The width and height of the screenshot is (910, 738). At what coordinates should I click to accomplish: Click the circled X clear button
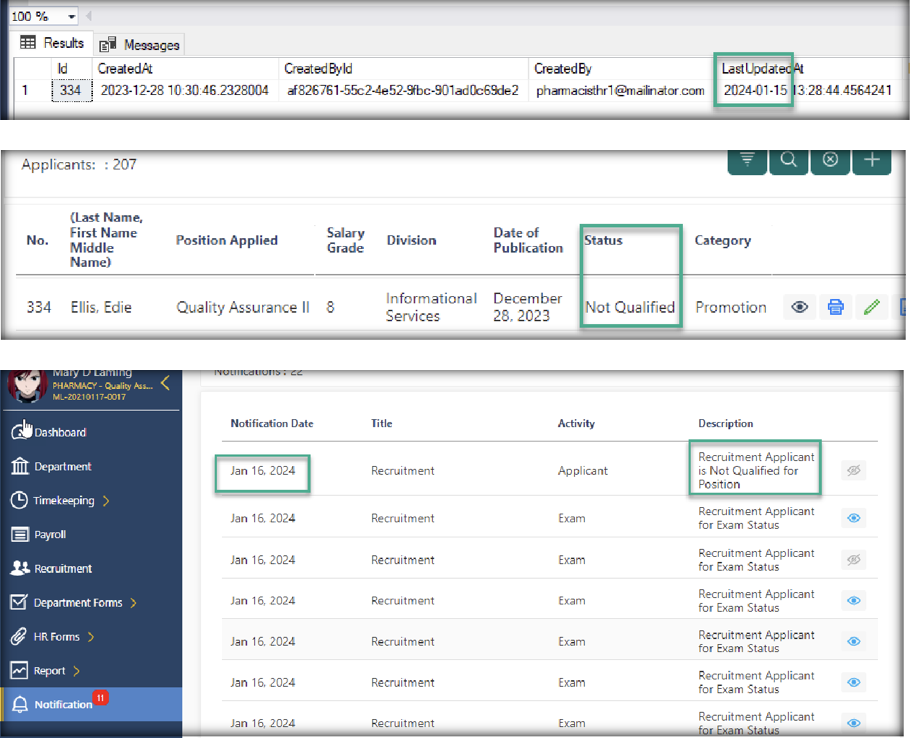click(830, 161)
